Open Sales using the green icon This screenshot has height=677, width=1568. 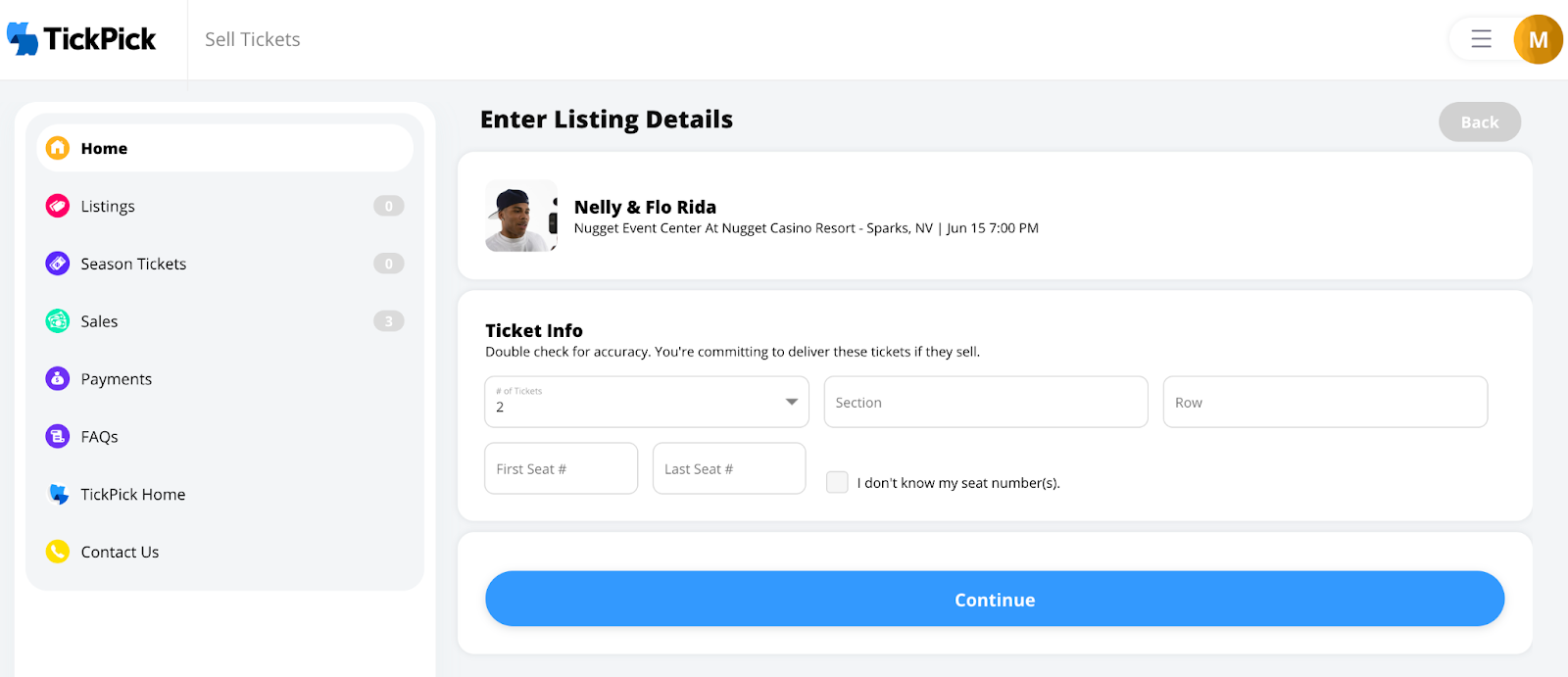[x=58, y=321]
